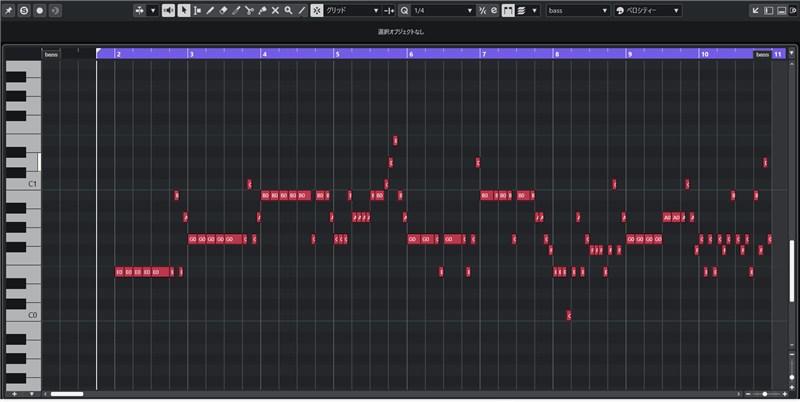Open the controller lane dropdown at bottom left
The image size is (800, 402).
(x=32, y=394)
